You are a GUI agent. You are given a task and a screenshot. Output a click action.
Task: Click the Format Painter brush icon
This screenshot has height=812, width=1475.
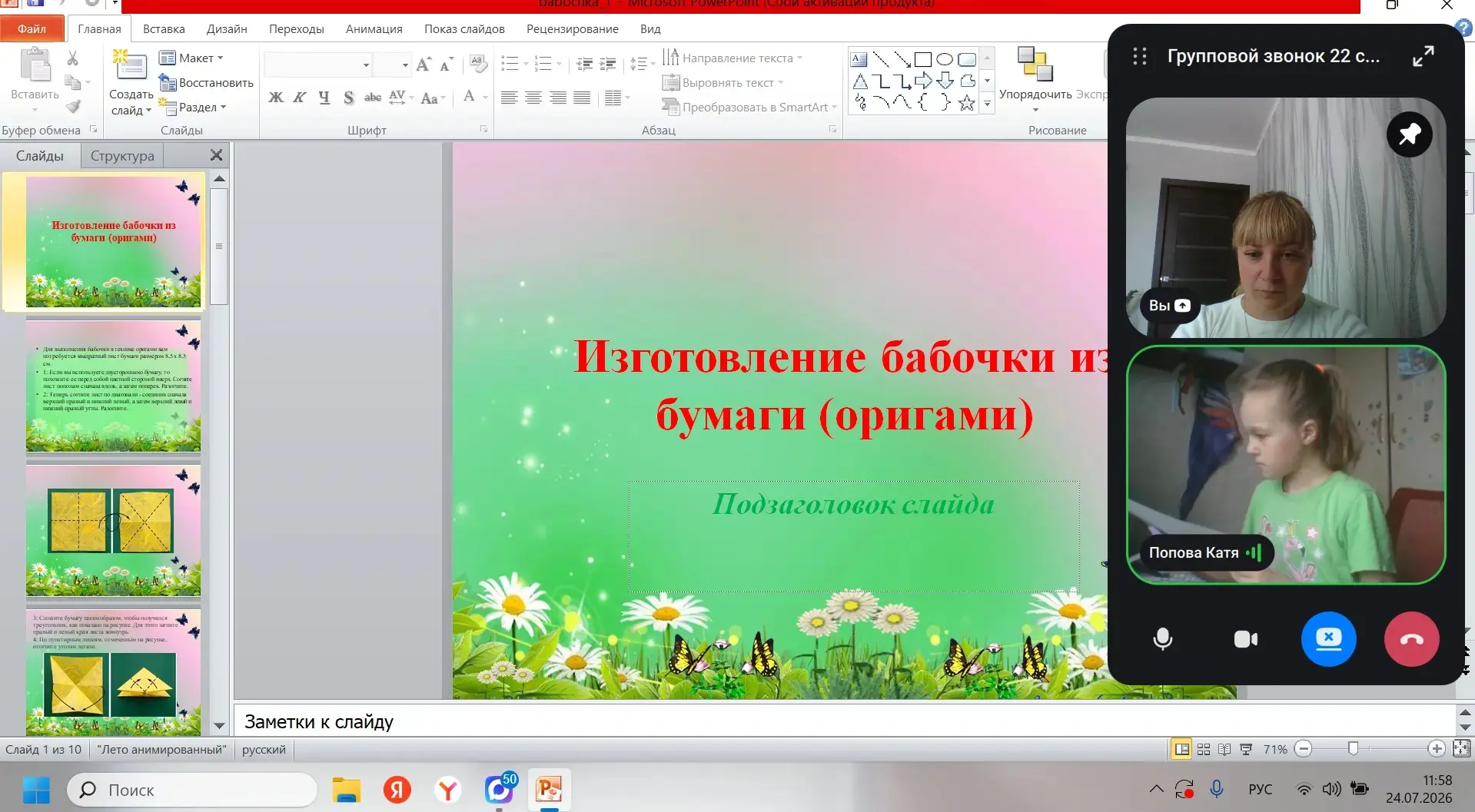pos(73,107)
